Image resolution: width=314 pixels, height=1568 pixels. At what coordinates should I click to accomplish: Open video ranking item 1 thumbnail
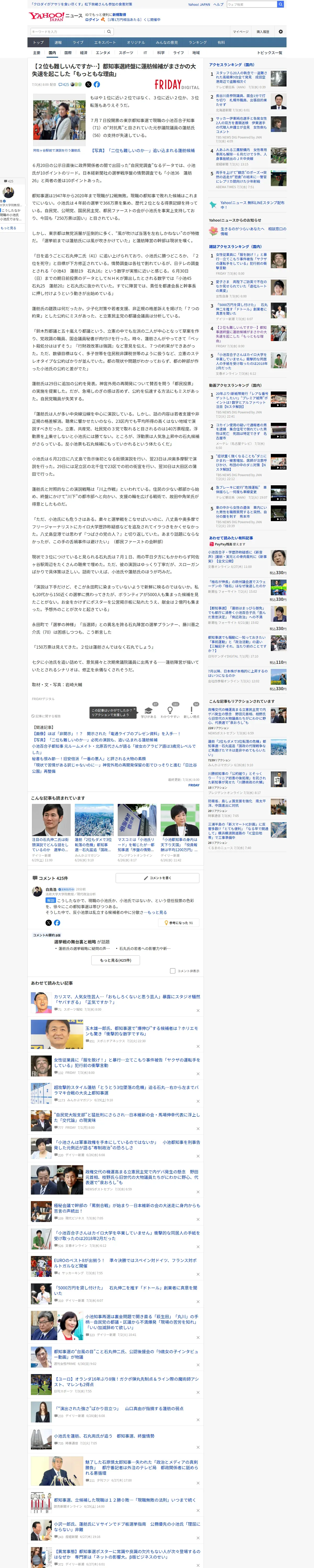279,399
